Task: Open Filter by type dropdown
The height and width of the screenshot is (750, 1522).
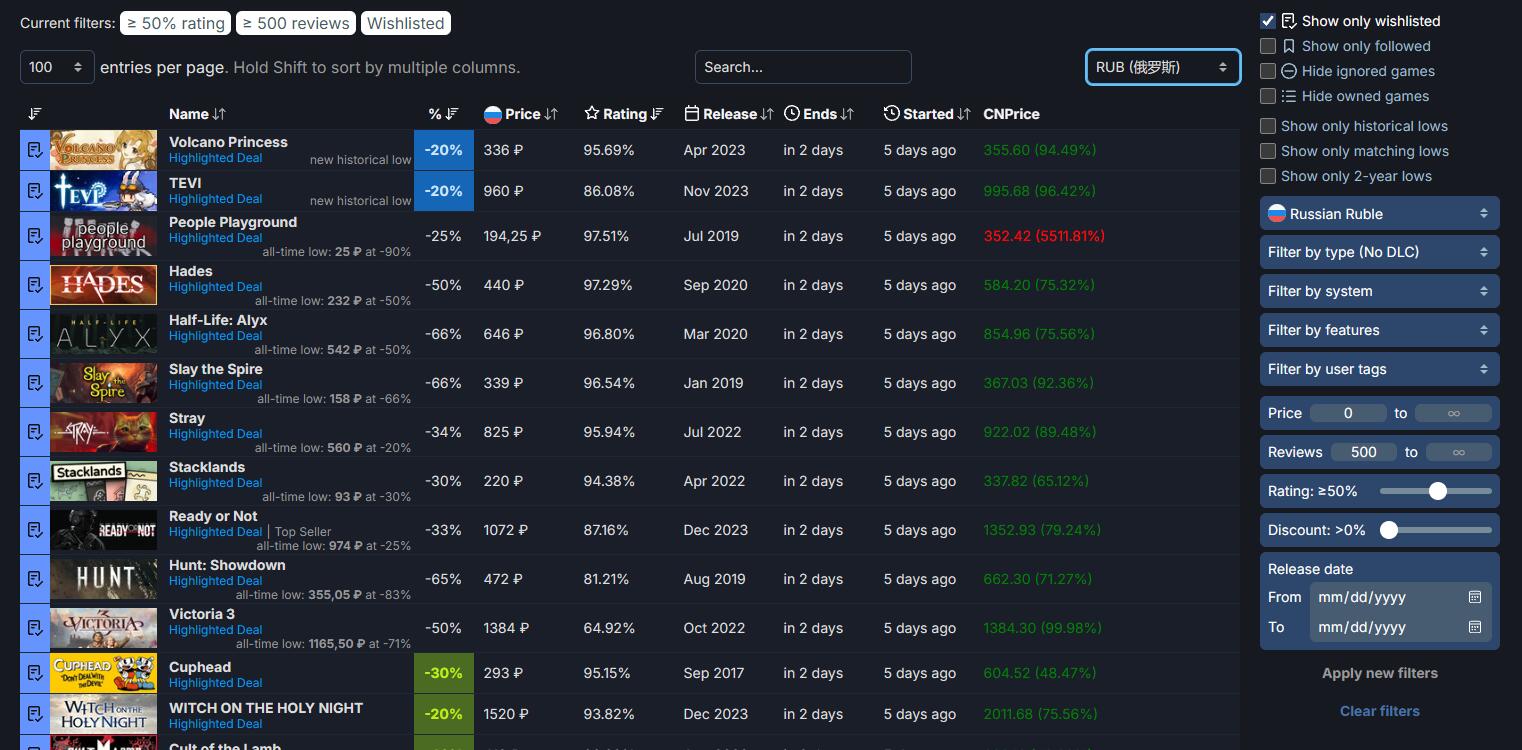Action: pos(1379,252)
